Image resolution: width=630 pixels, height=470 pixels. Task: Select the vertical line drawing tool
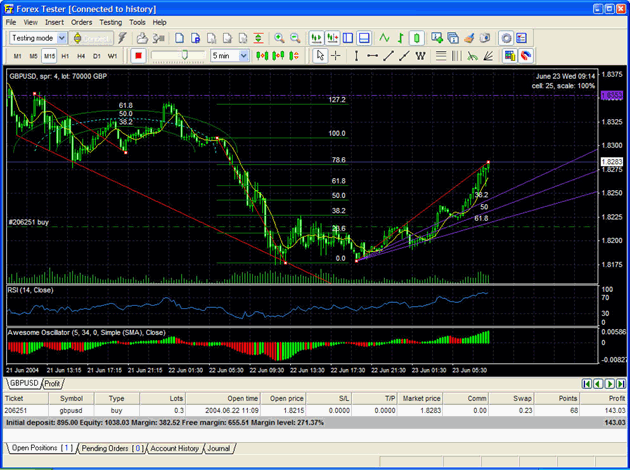[357, 56]
